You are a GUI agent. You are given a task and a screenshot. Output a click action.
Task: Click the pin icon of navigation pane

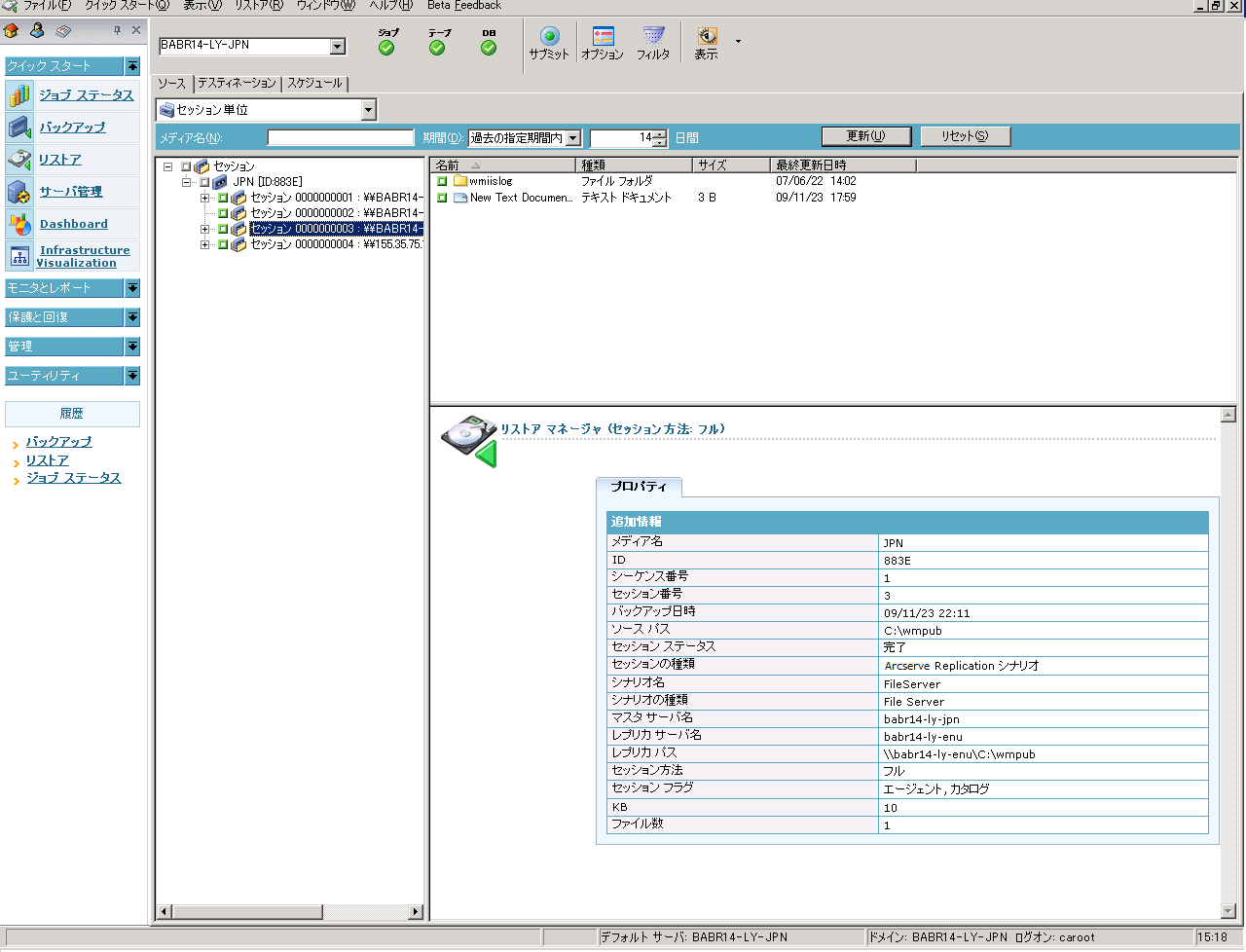118,30
